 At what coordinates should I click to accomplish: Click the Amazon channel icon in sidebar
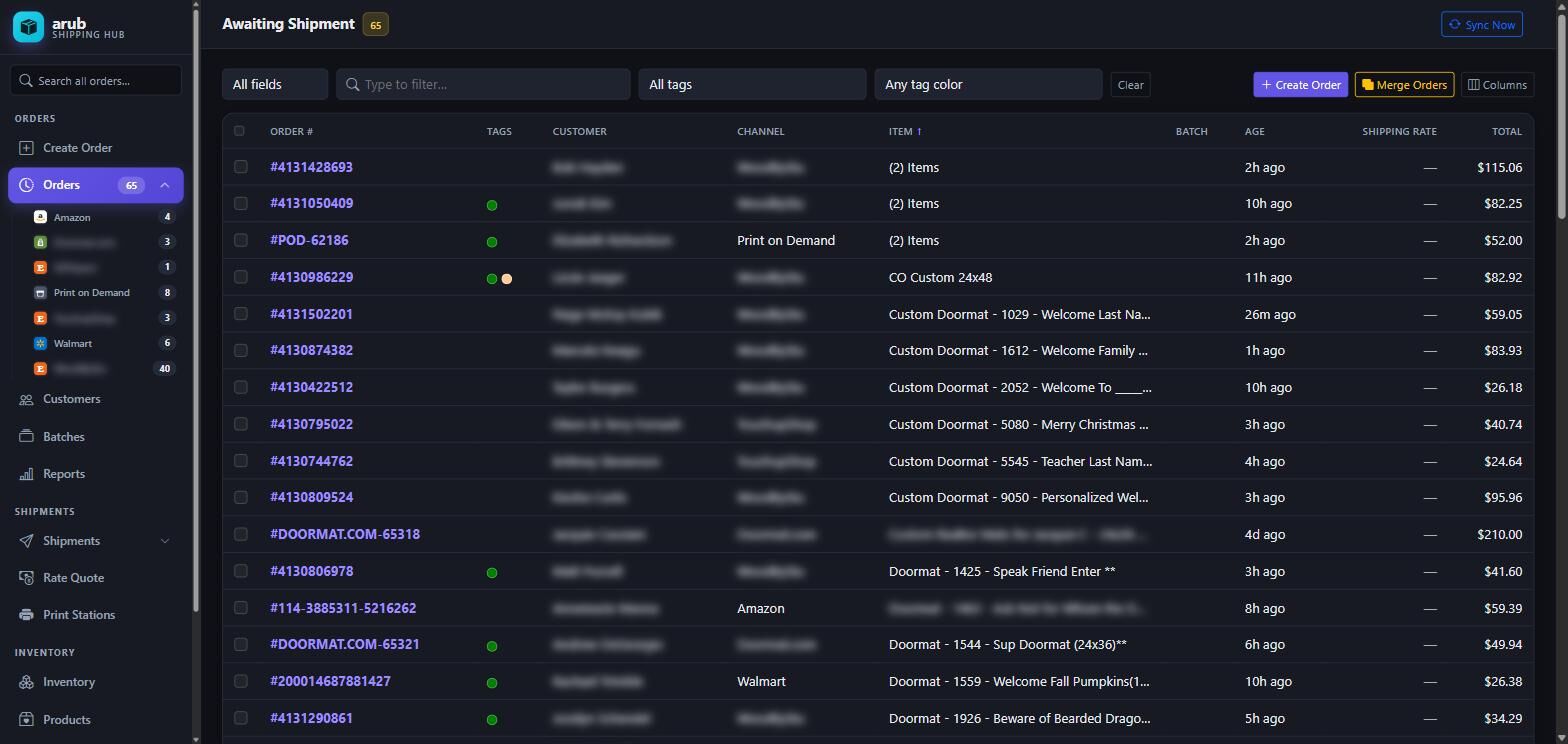pos(40,217)
